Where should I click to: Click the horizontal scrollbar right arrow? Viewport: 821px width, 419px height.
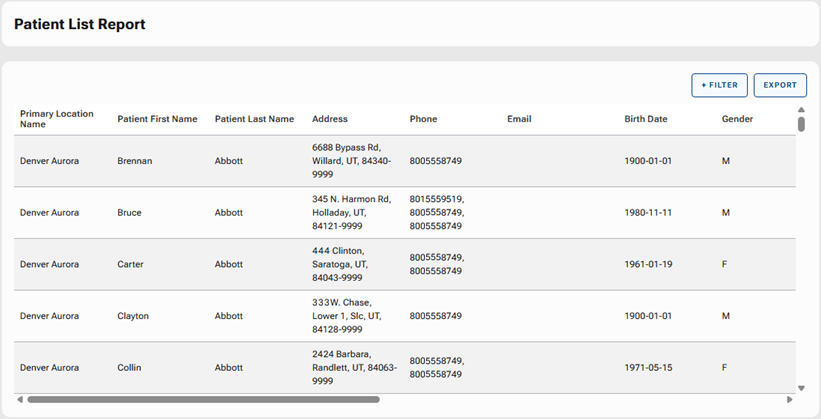(790, 399)
